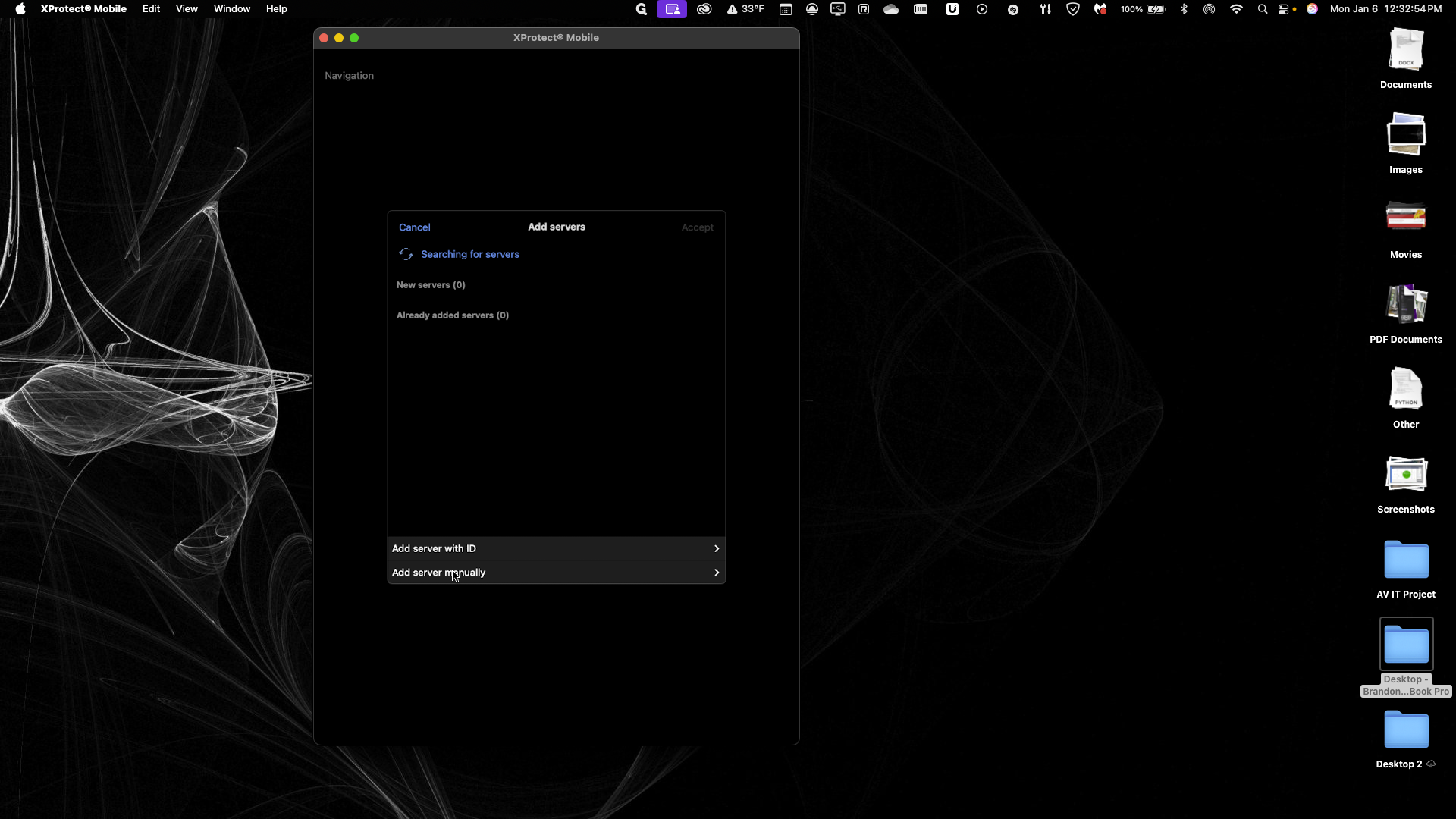The image size is (1456, 819).
Task: Click the memory chip menu bar icon
Action: coord(921,9)
